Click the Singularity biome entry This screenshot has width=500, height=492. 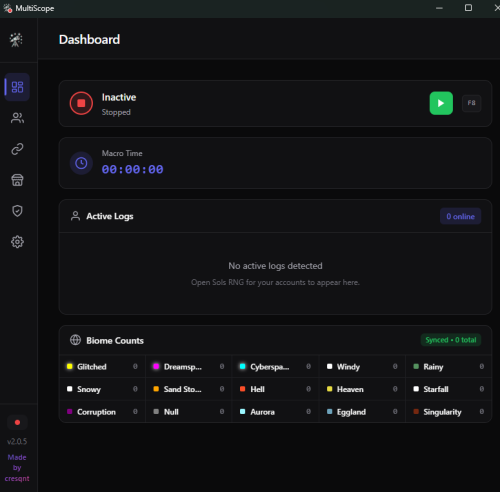coord(449,412)
